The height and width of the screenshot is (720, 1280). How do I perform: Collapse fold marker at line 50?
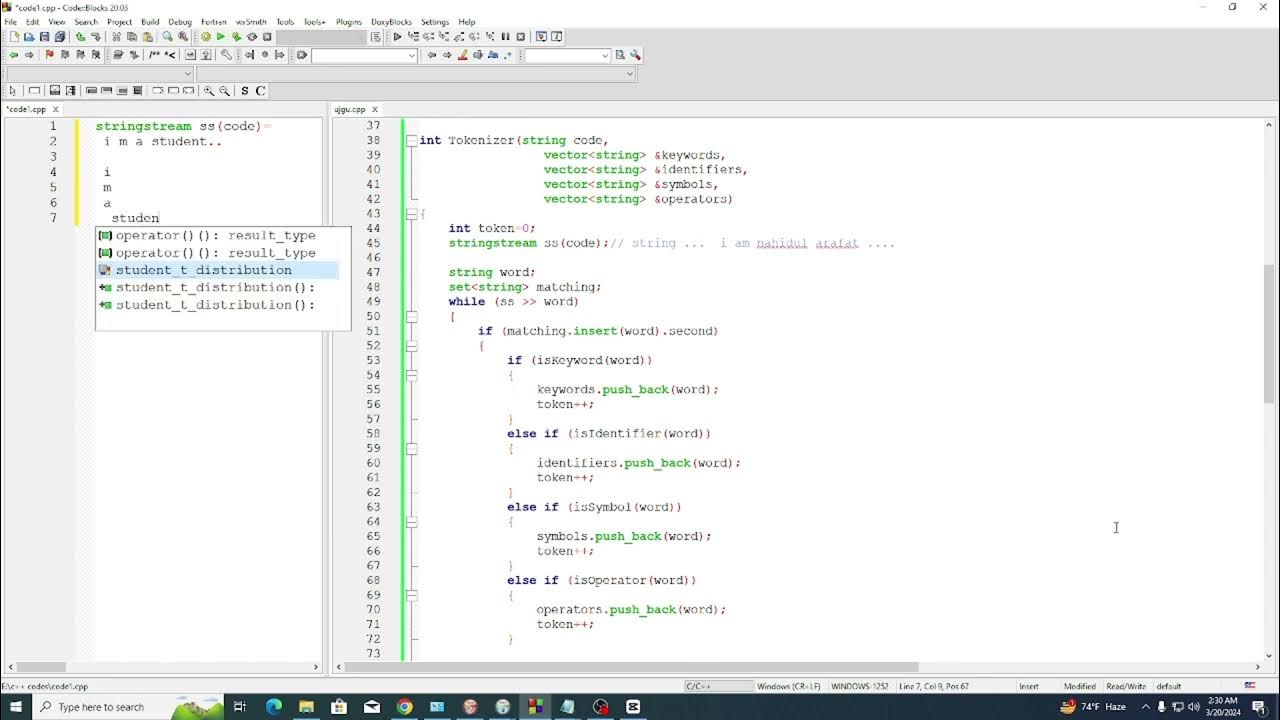pyautogui.click(x=411, y=316)
